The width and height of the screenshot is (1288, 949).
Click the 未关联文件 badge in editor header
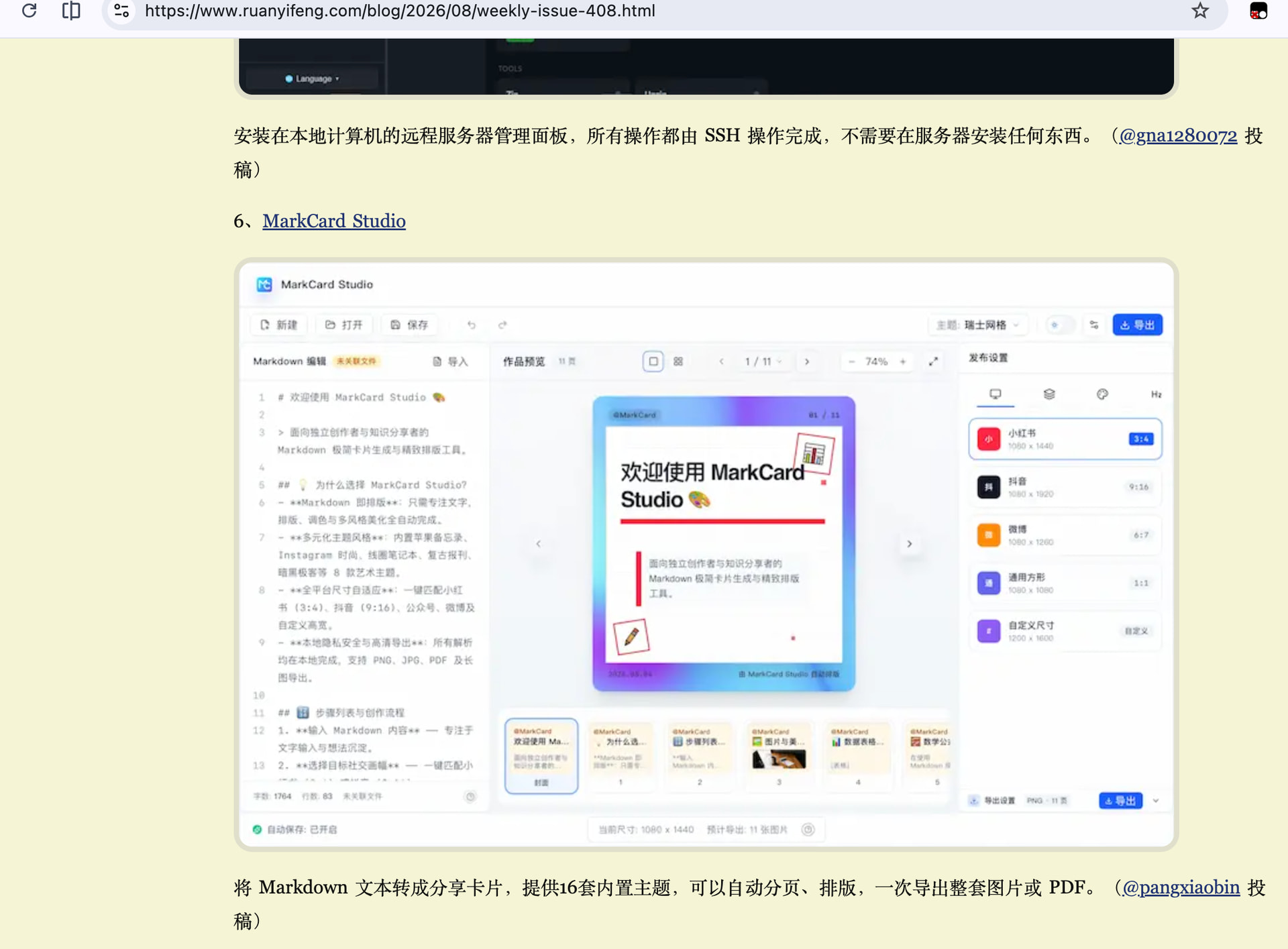tap(356, 361)
